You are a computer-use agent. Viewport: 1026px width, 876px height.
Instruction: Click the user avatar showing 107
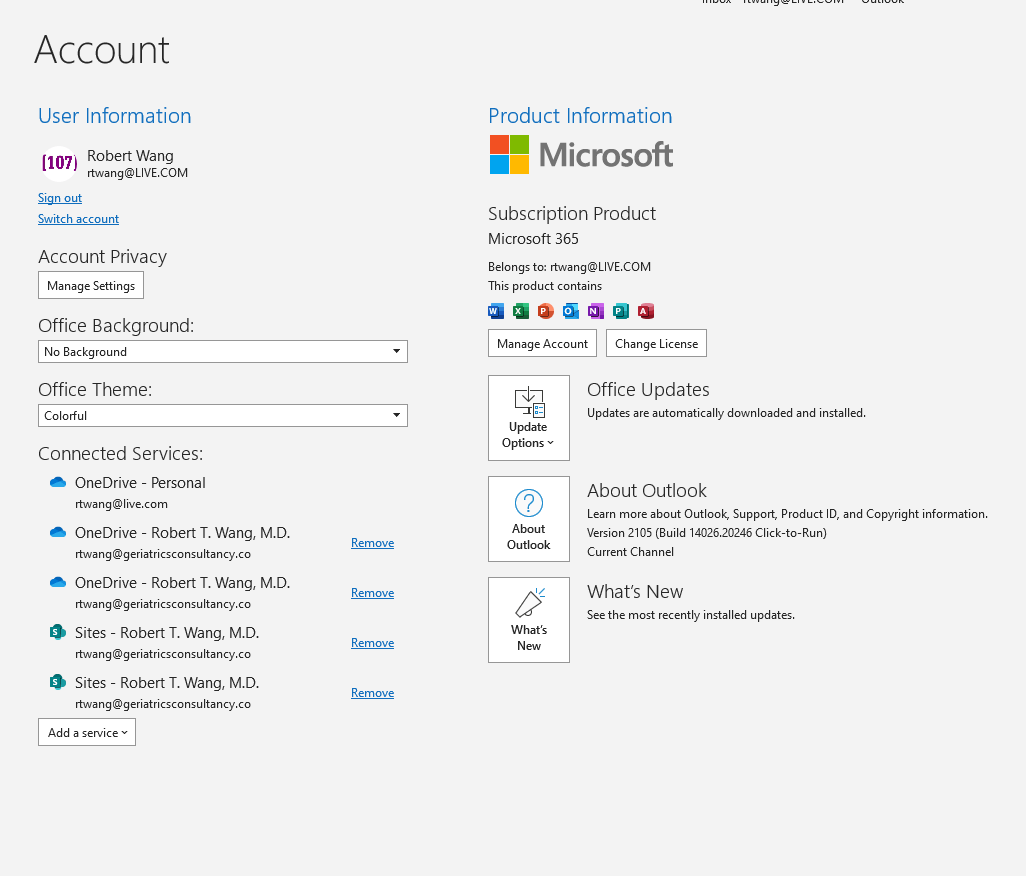tap(59, 163)
